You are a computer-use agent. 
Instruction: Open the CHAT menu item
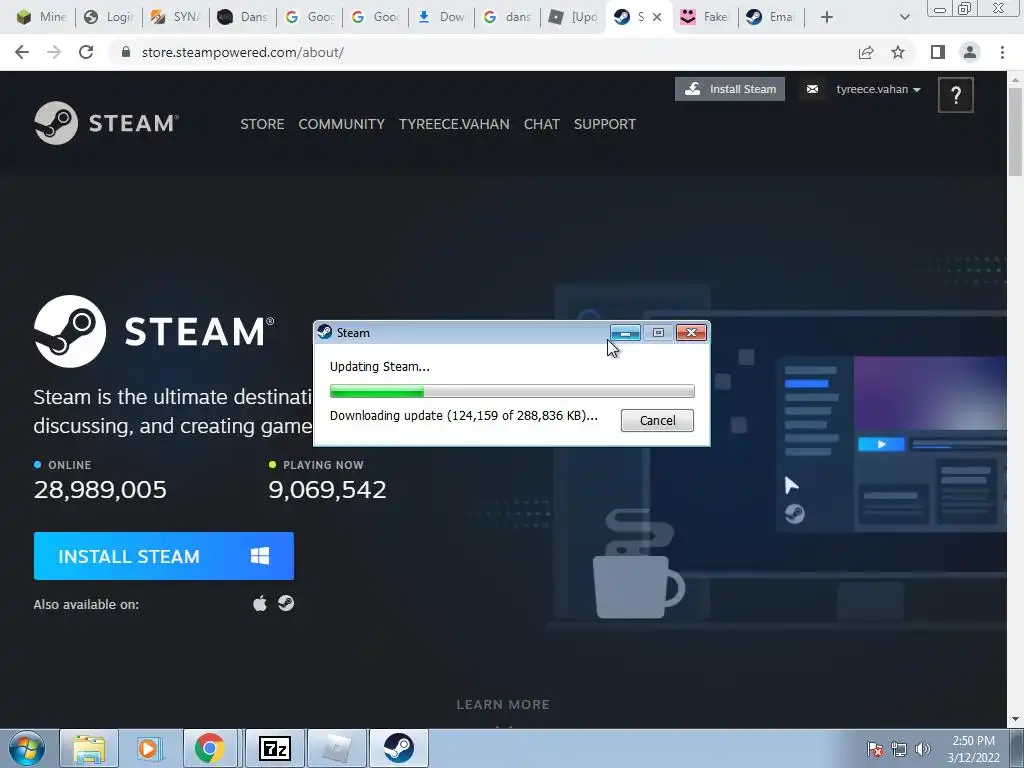(541, 124)
